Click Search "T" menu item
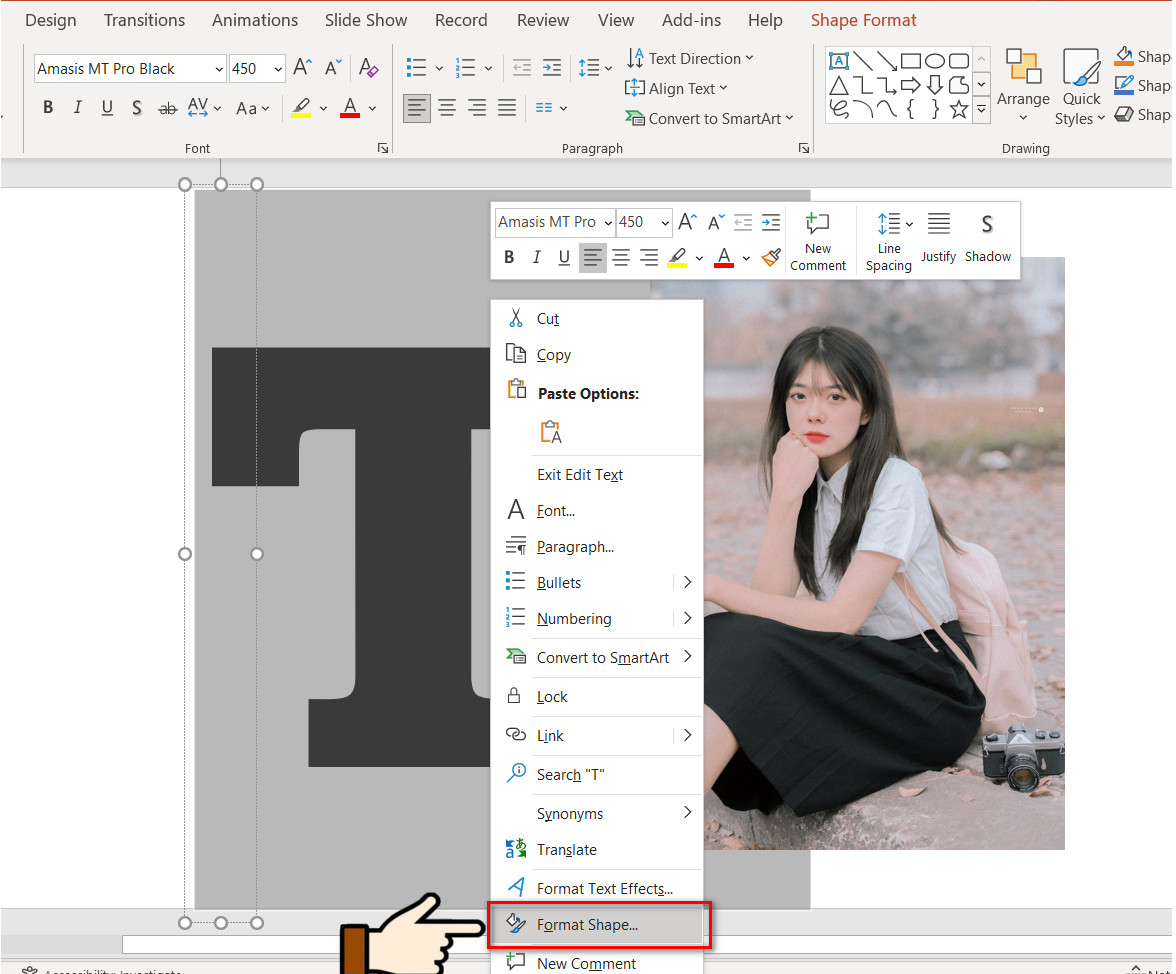This screenshot has width=1176, height=974. click(597, 775)
